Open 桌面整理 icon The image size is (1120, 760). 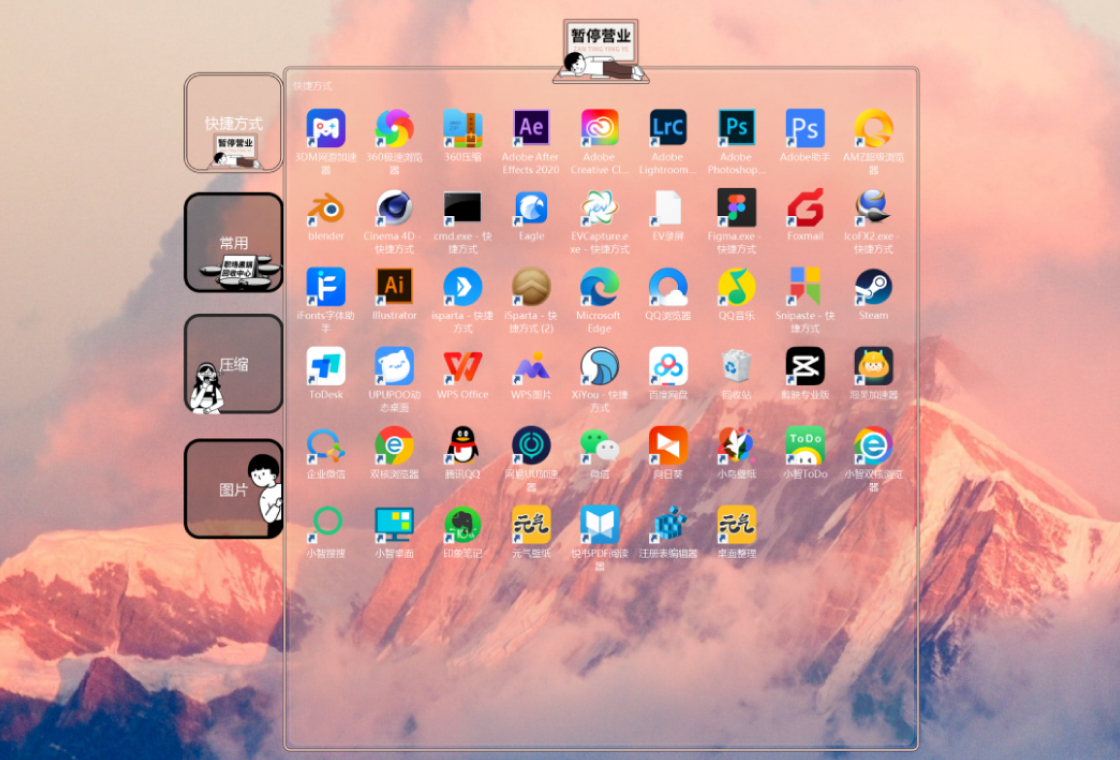click(x=736, y=524)
